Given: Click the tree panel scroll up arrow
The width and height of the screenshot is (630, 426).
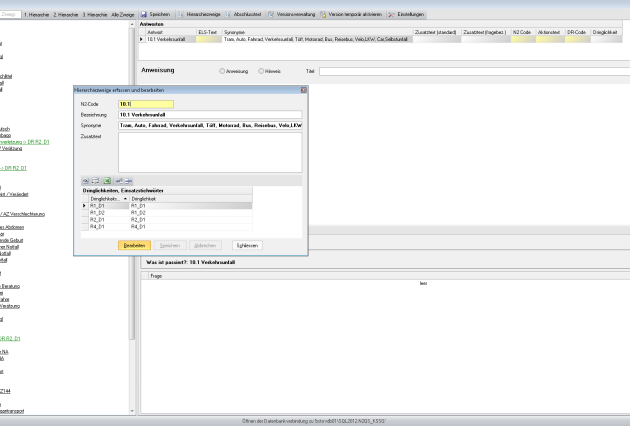Looking at the screenshot, I should tap(132, 25).
